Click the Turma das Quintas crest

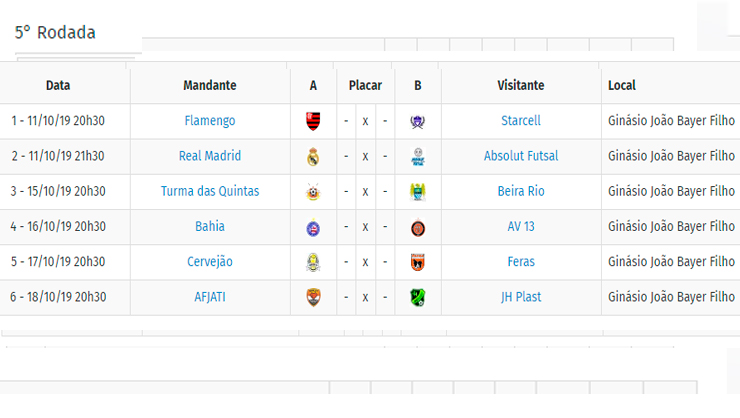[x=313, y=192]
